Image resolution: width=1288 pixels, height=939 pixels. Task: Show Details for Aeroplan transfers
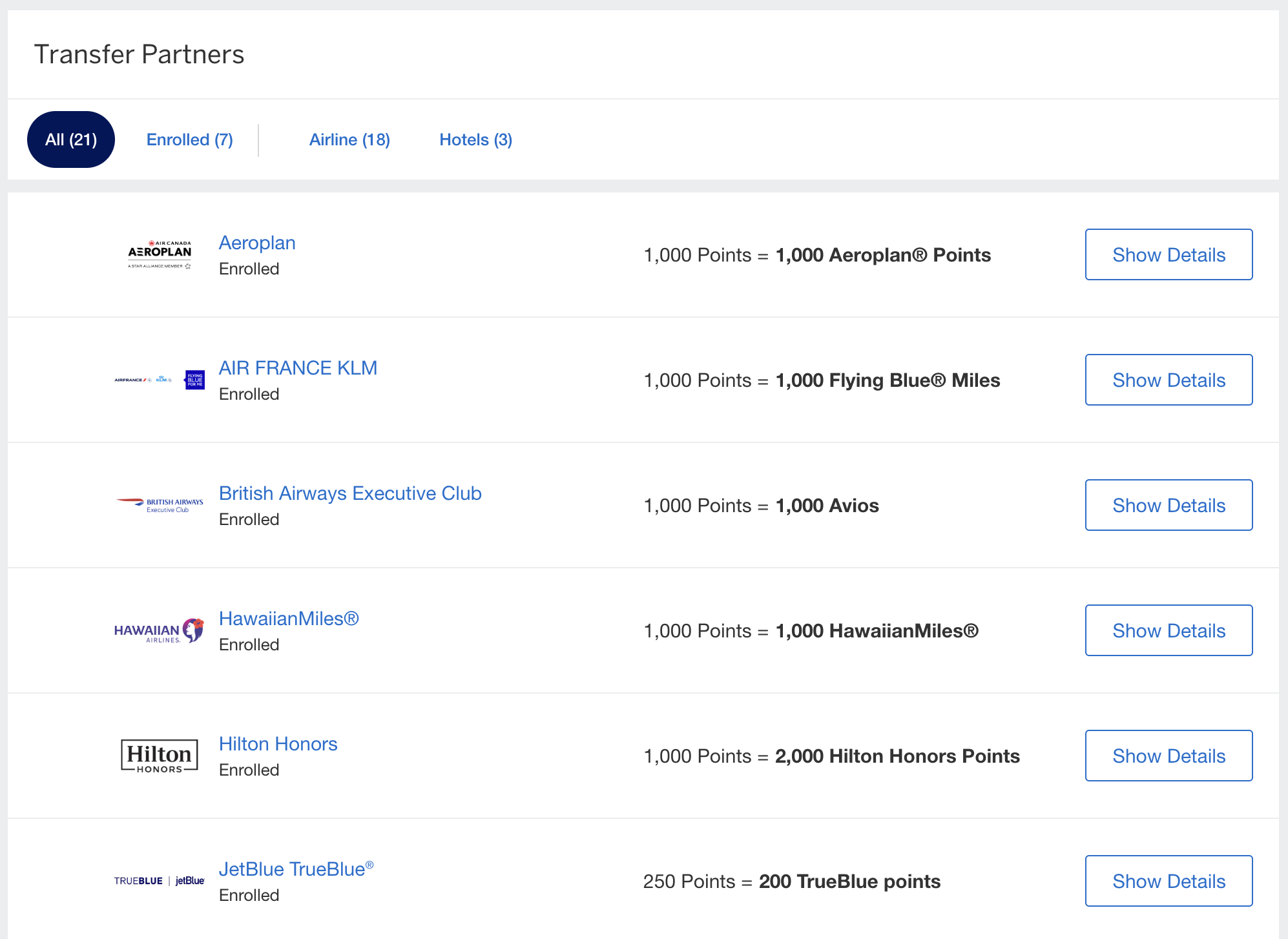(x=1168, y=254)
